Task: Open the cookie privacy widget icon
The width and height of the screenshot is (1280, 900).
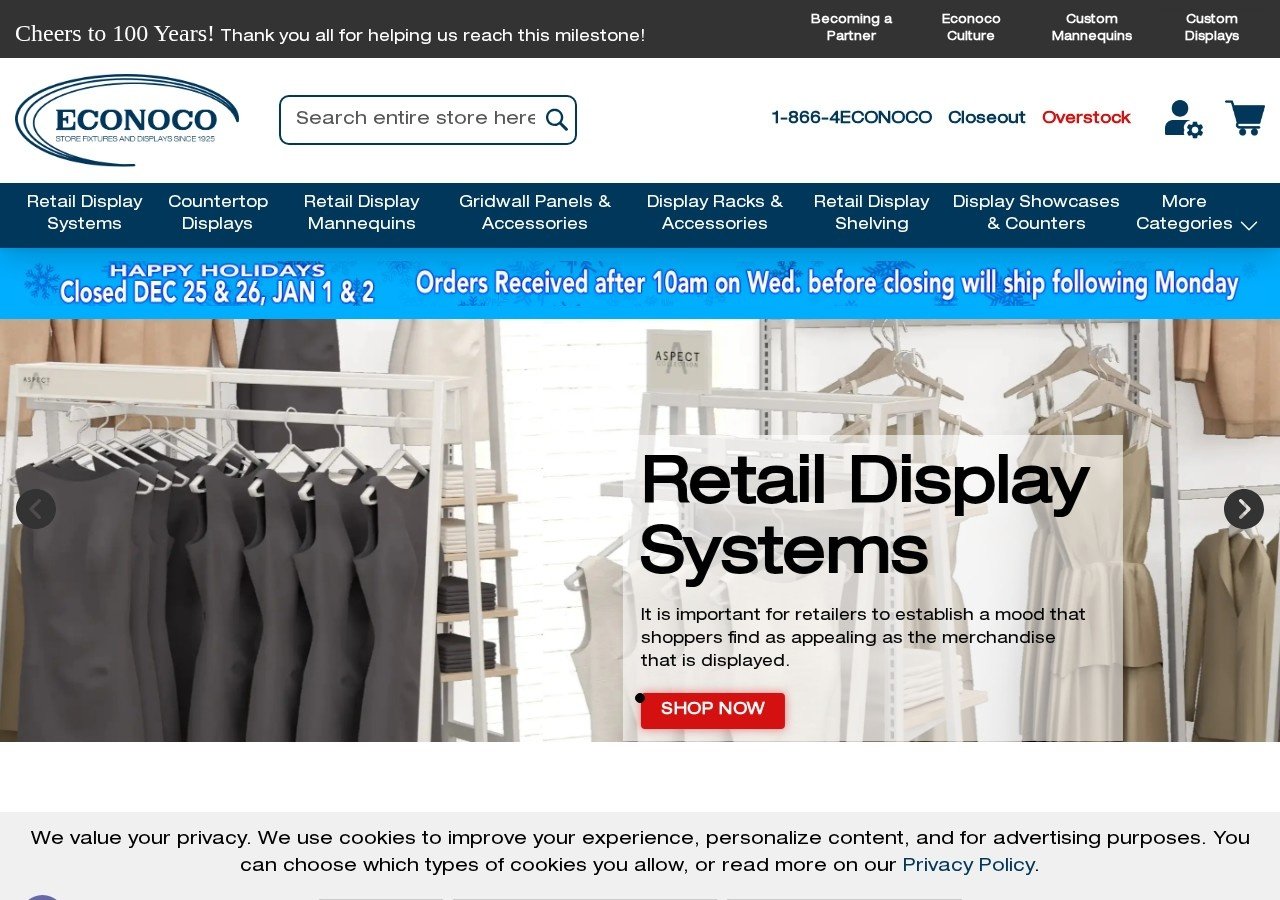Action: [41, 896]
